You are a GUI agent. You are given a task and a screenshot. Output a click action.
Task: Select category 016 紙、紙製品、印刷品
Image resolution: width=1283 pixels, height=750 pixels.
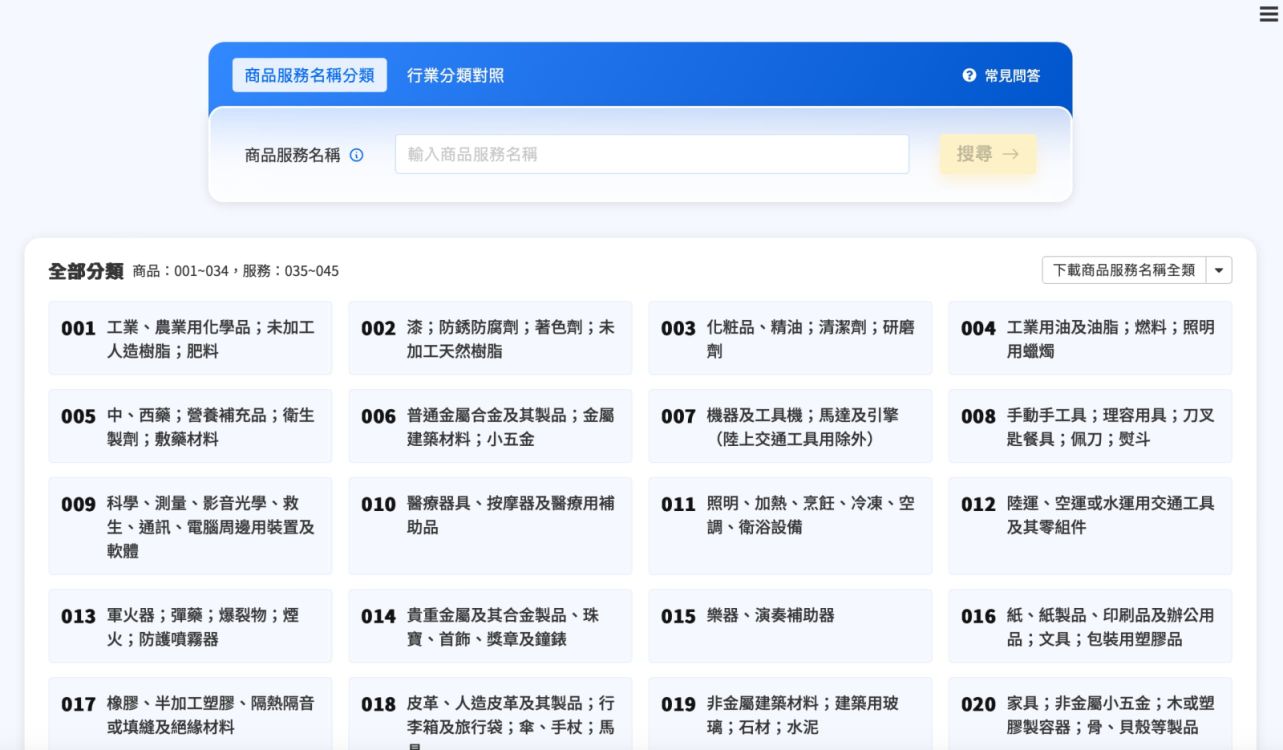1090,627
